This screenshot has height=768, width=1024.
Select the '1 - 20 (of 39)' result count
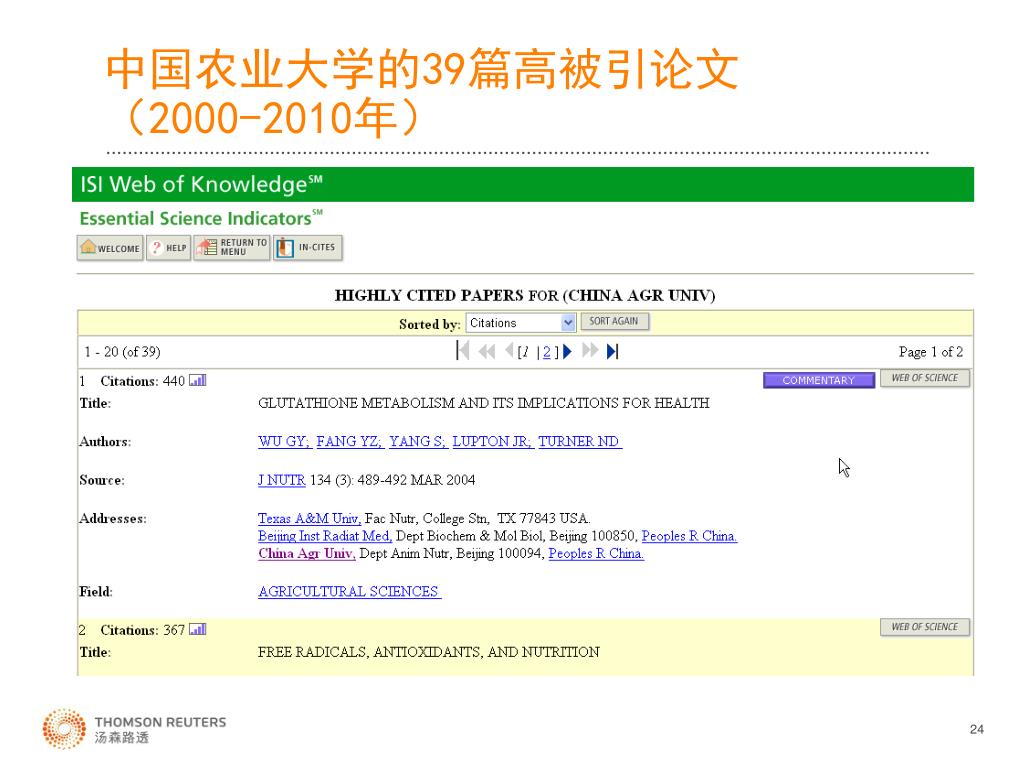122,352
